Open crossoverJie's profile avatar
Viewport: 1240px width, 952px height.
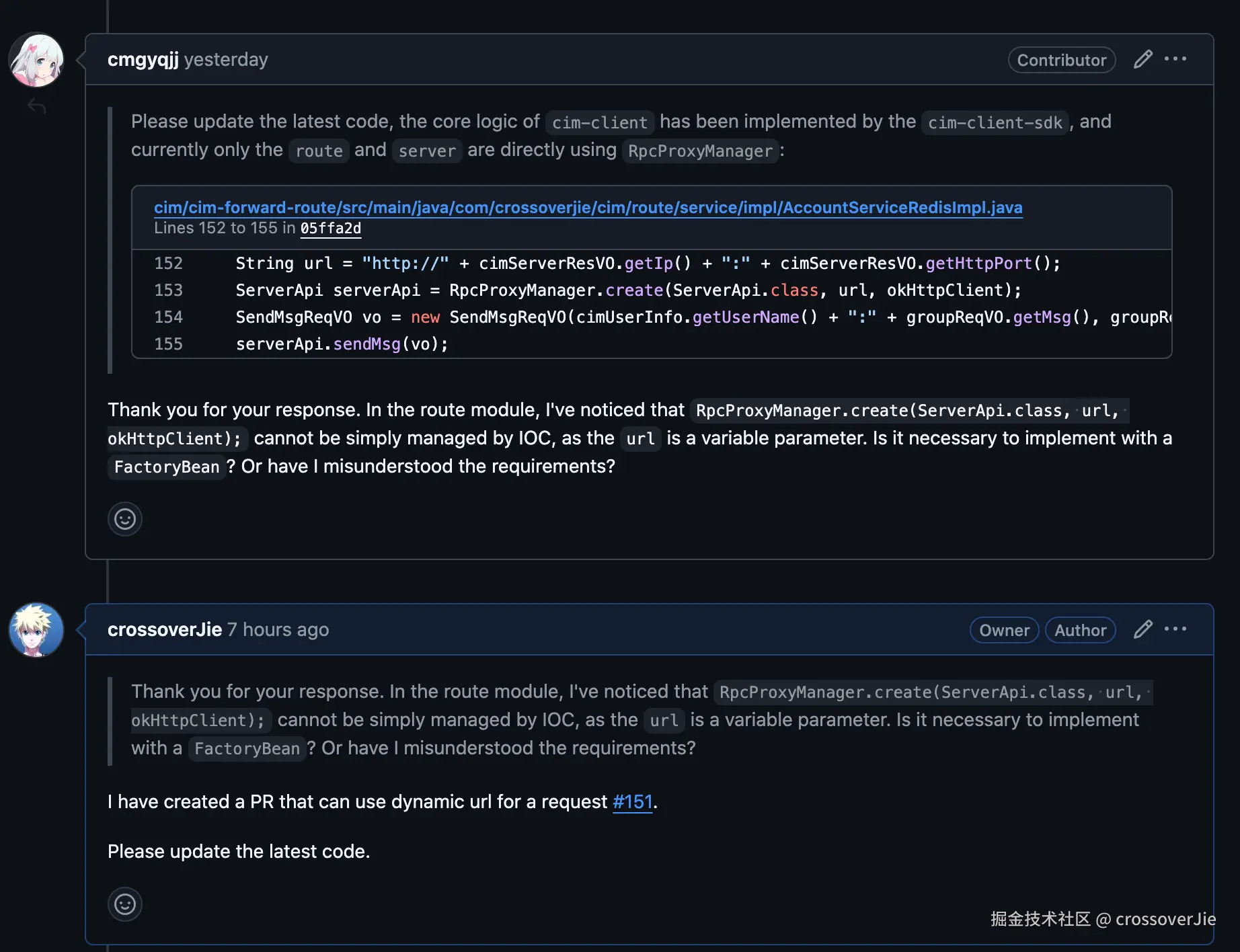tap(36, 630)
